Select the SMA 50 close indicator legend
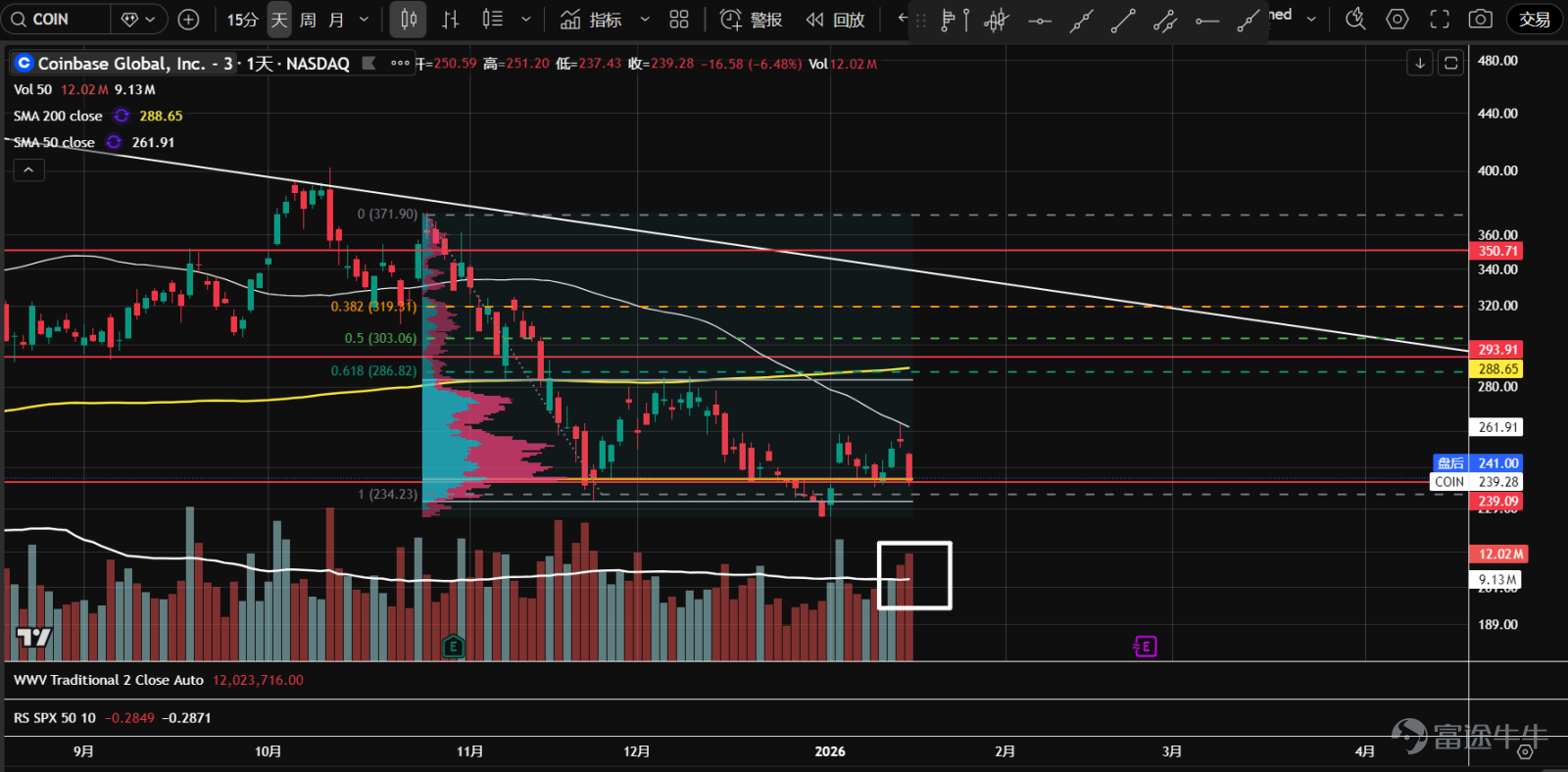 click(54, 142)
